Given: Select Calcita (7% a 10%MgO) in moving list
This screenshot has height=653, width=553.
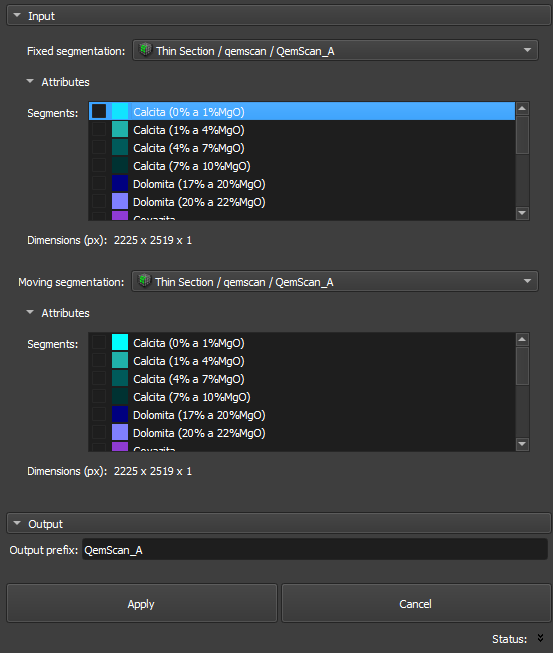Looking at the screenshot, I should pos(302,397).
